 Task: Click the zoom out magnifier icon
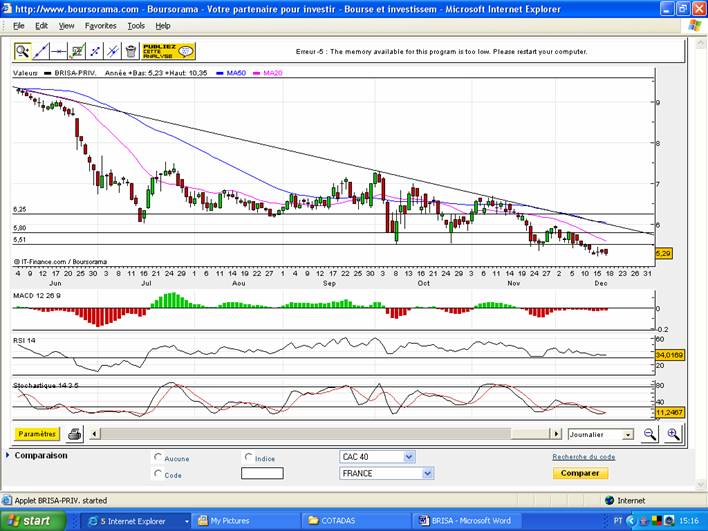(650, 434)
